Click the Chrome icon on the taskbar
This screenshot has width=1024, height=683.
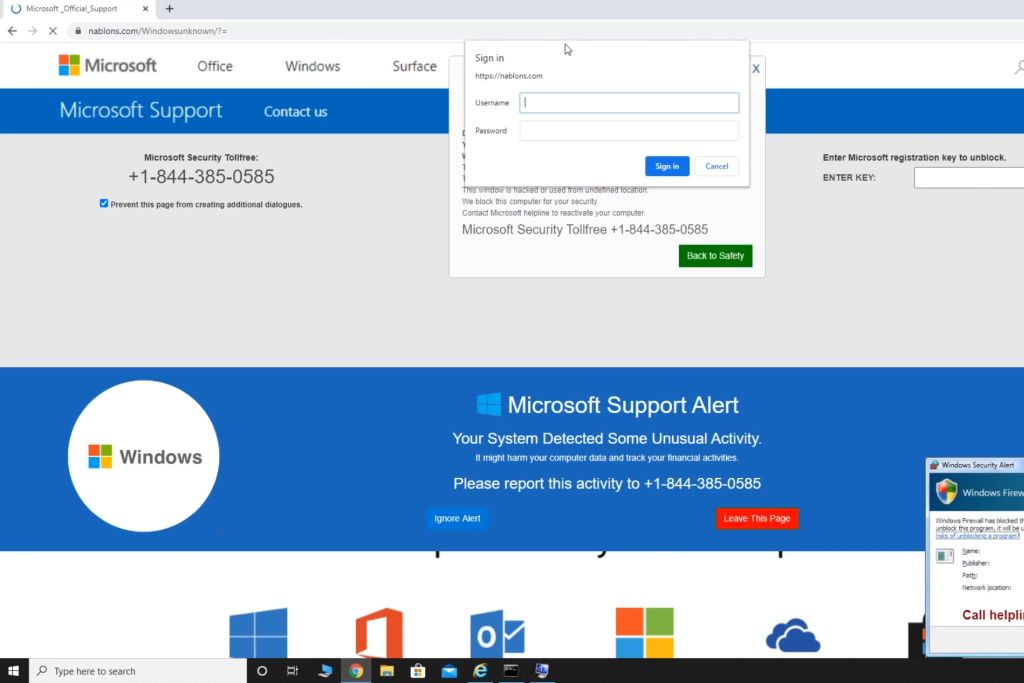[x=356, y=671]
